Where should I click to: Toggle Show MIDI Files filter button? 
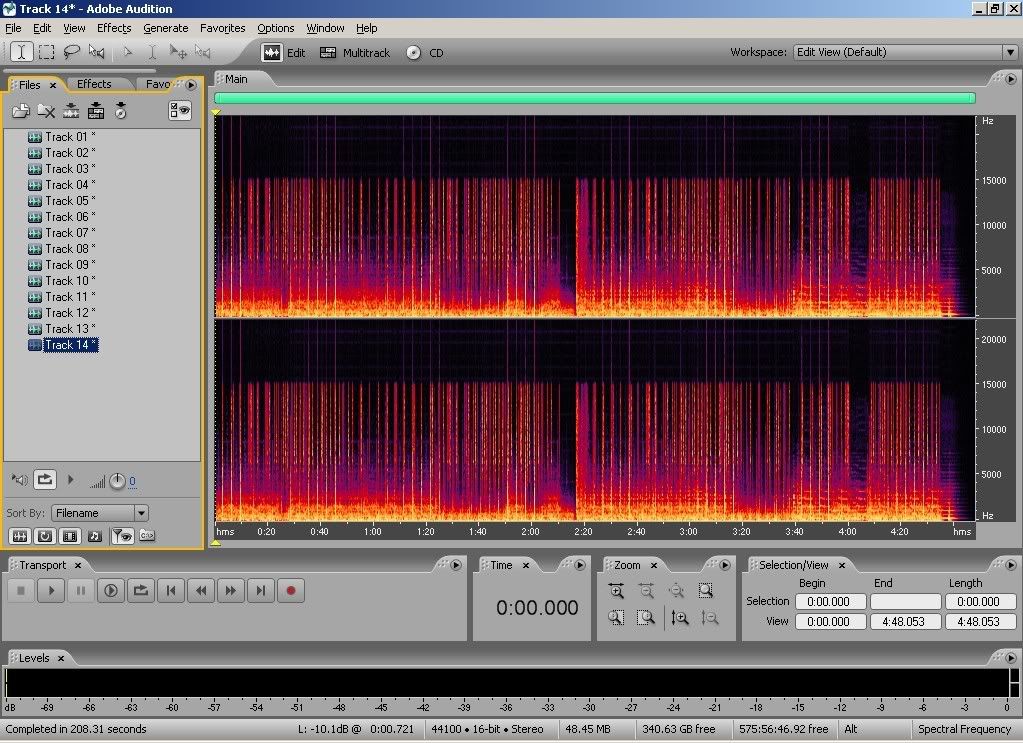pyautogui.click(x=95, y=536)
